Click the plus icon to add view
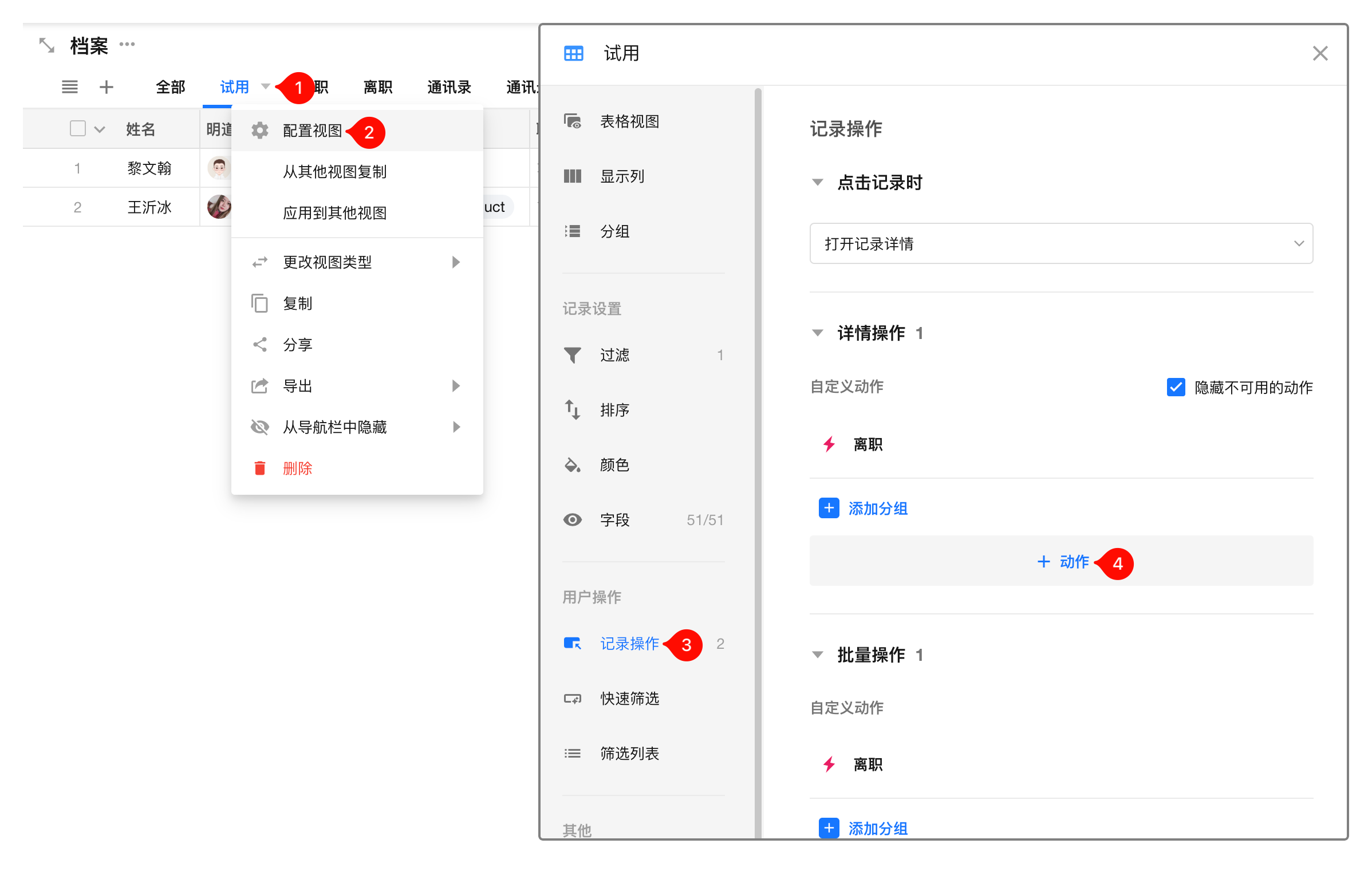This screenshot has width=1372, height=875. coord(107,87)
